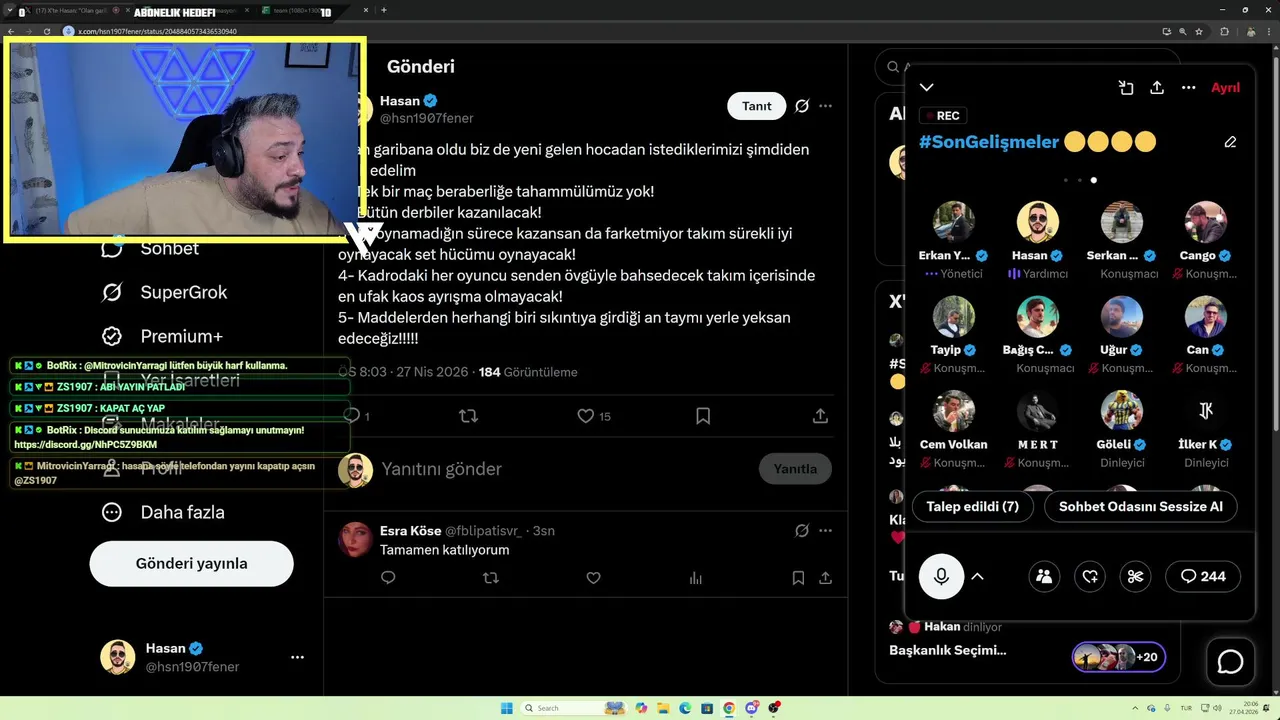The height and width of the screenshot is (720, 1280).
Task: Click the REC recording badge
Action: [941, 116]
